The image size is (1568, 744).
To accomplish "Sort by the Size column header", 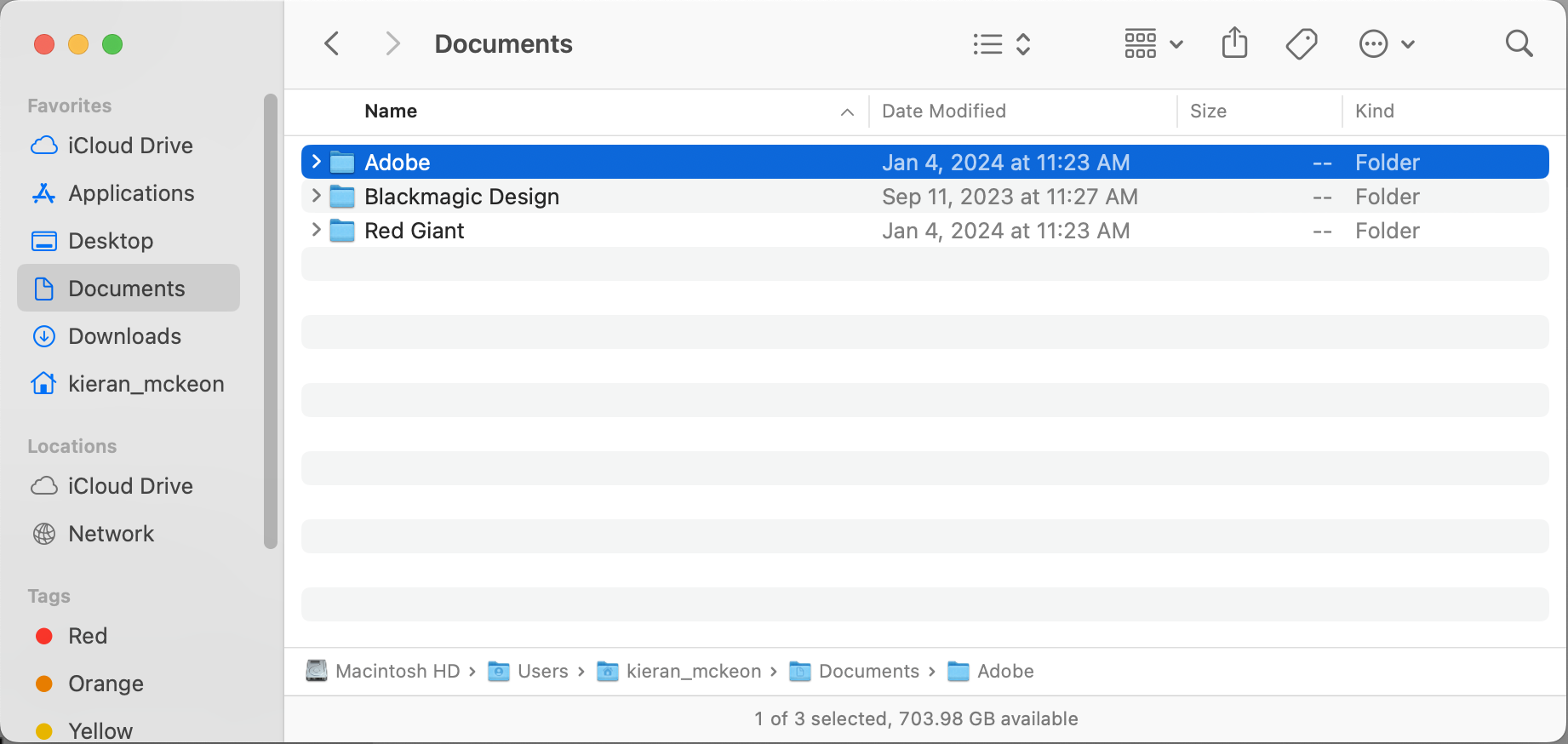I will pyautogui.click(x=1208, y=112).
